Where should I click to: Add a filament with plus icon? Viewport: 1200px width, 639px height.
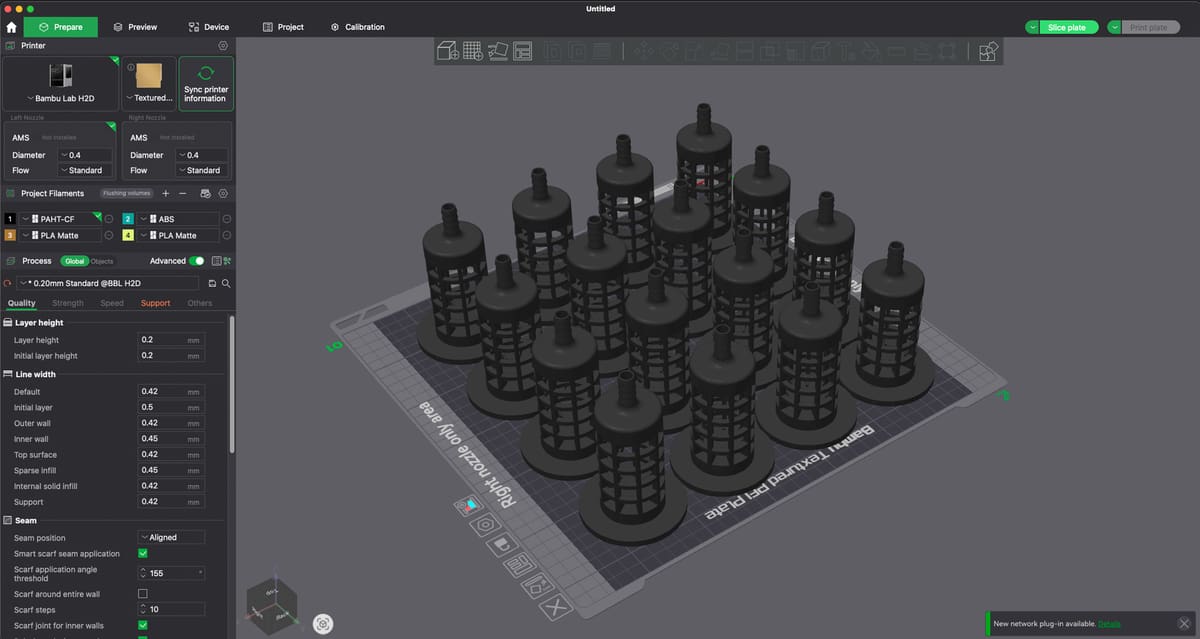click(166, 193)
